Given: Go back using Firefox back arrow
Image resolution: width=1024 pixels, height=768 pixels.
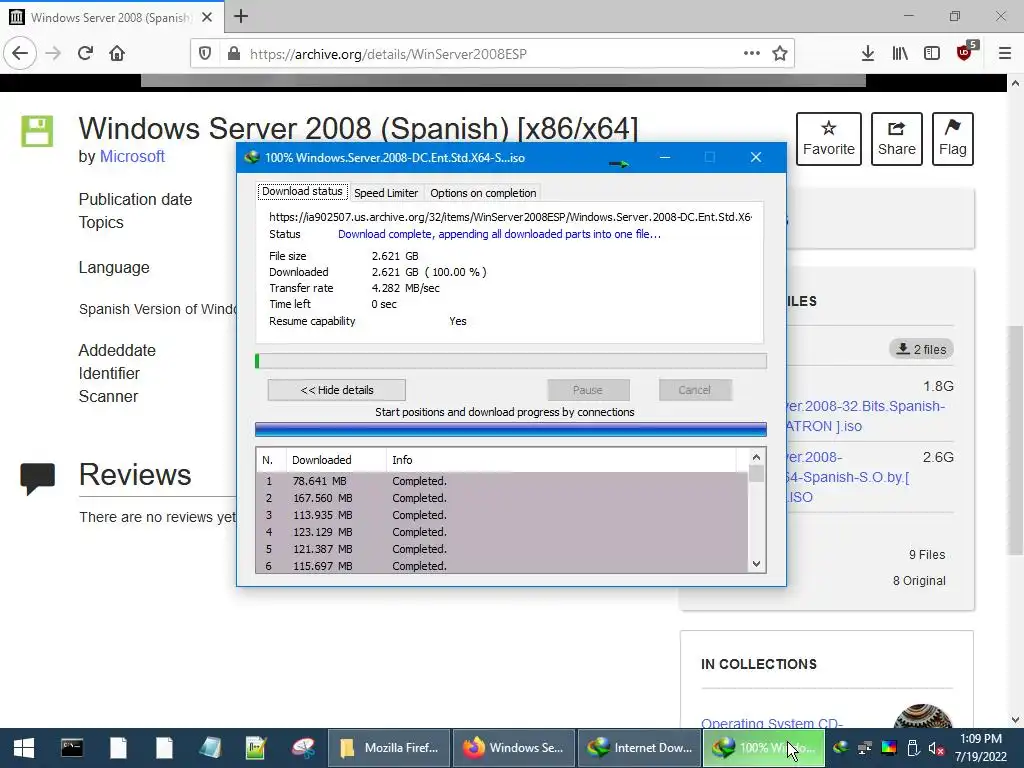Looking at the screenshot, I should click(20, 54).
